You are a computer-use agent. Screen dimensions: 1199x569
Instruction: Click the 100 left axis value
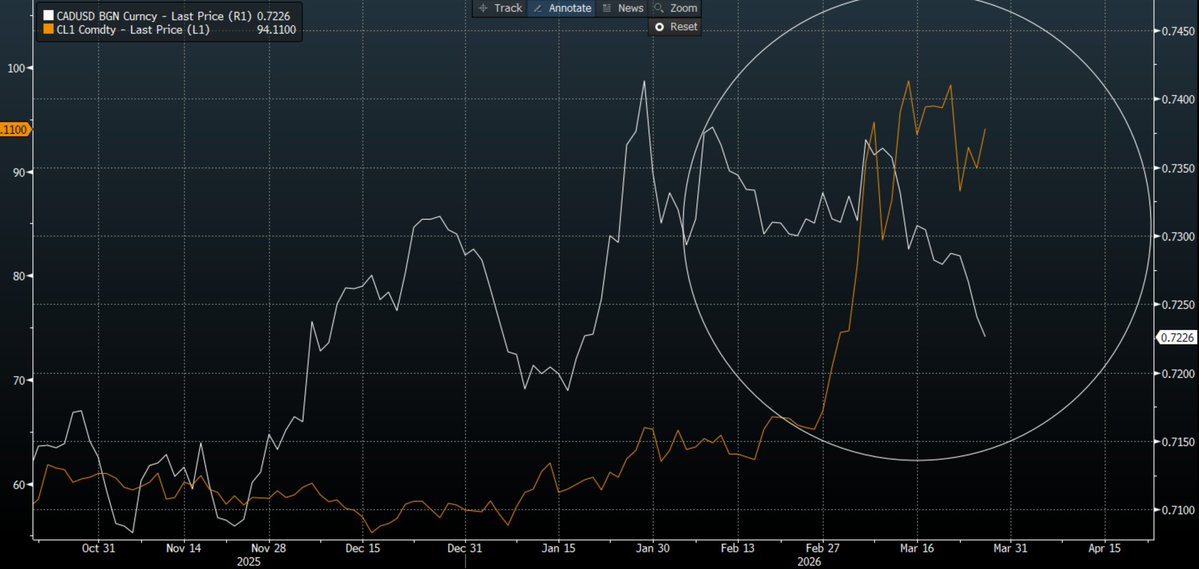pos(15,67)
